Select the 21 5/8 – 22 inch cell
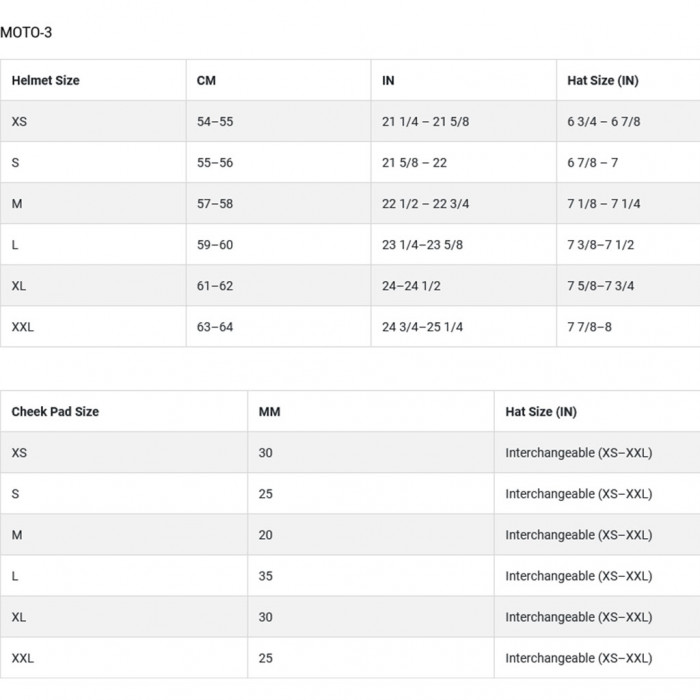This screenshot has height=700, width=700. tap(414, 163)
